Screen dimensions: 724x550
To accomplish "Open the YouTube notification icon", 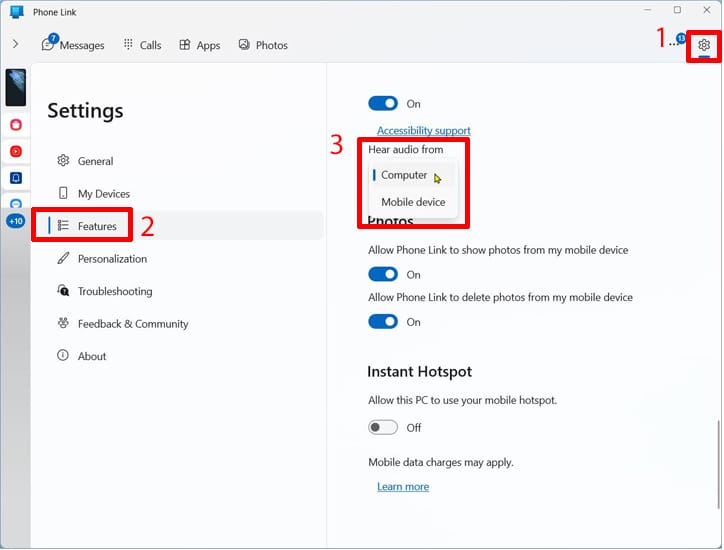I will point(16,151).
